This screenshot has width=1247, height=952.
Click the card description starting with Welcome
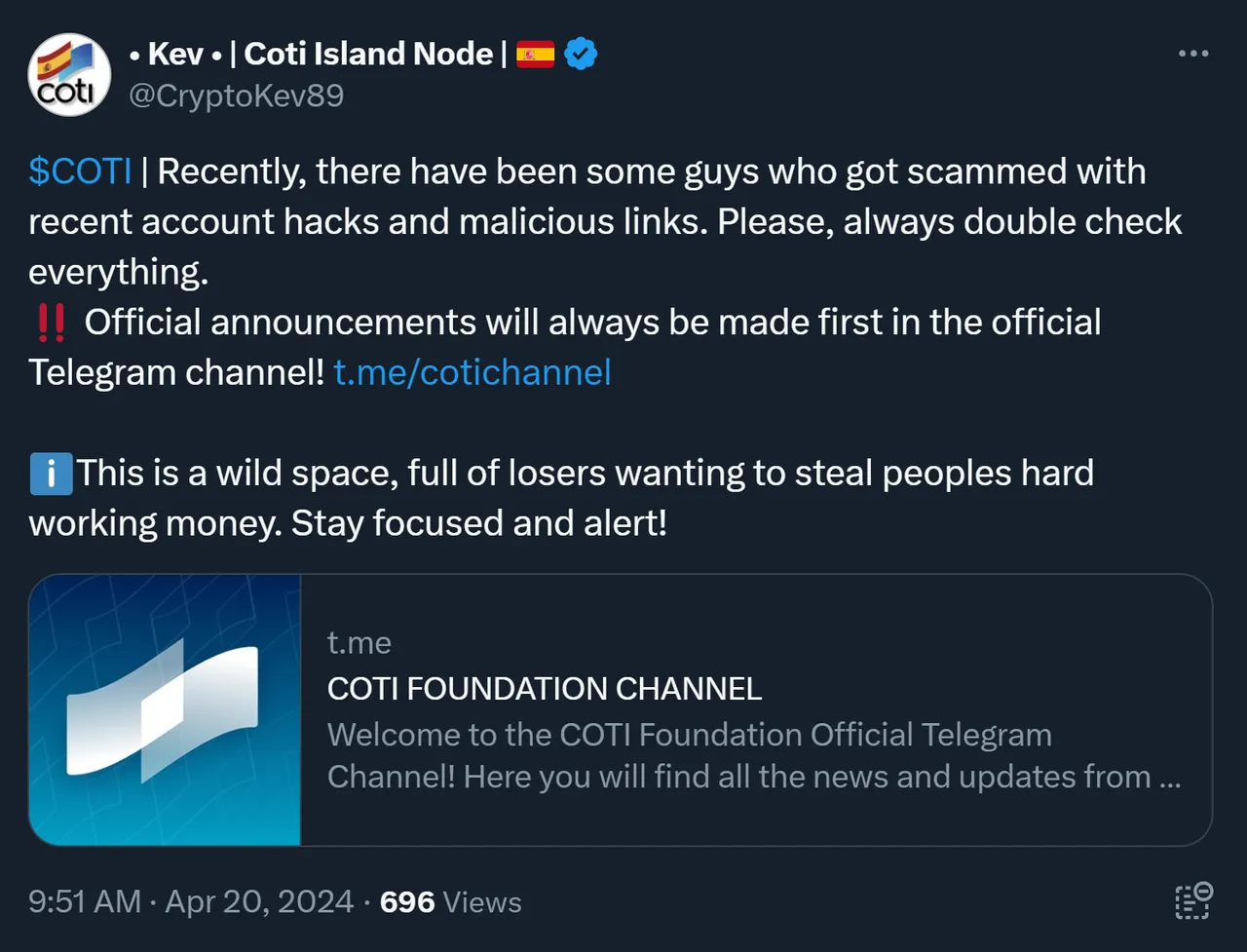[x=754, y=755]
